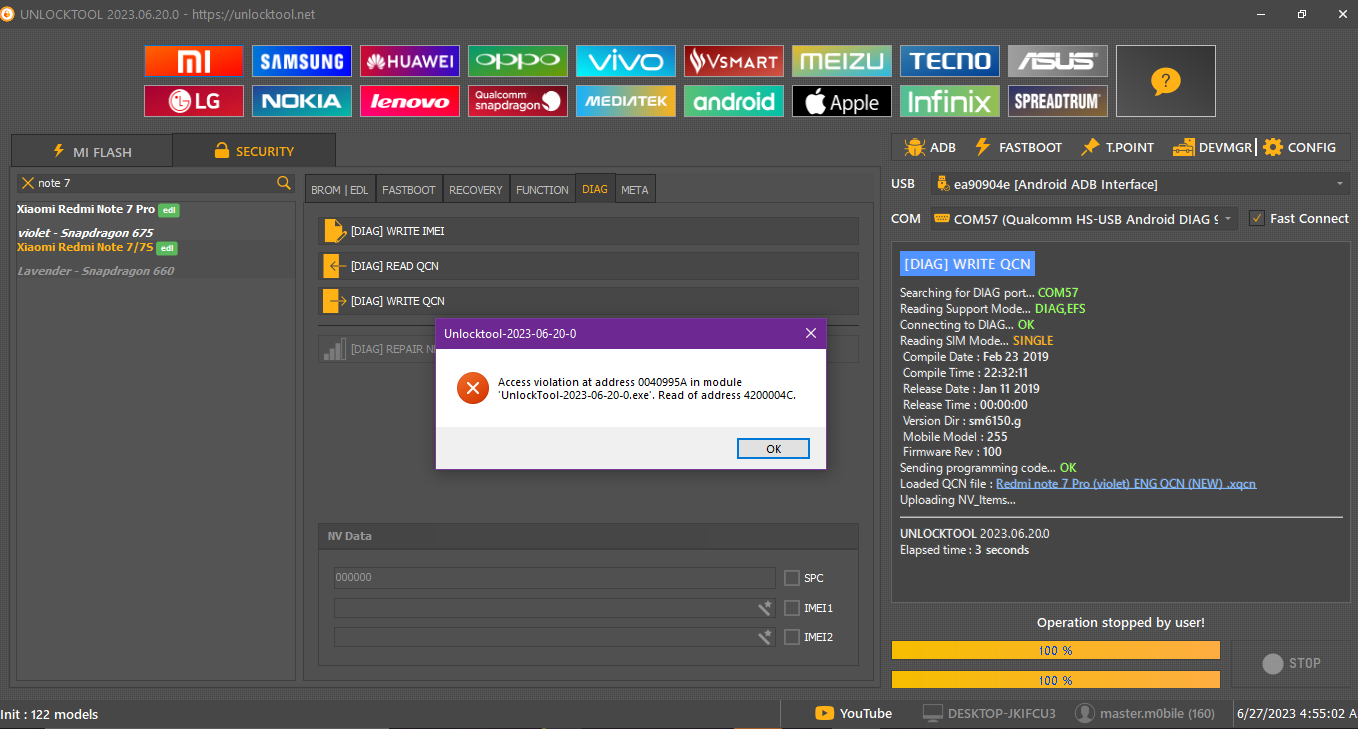Click OK in the error dialog
Image resolution: width=1358 pixels, height=729 pixels.
[773, 449]
